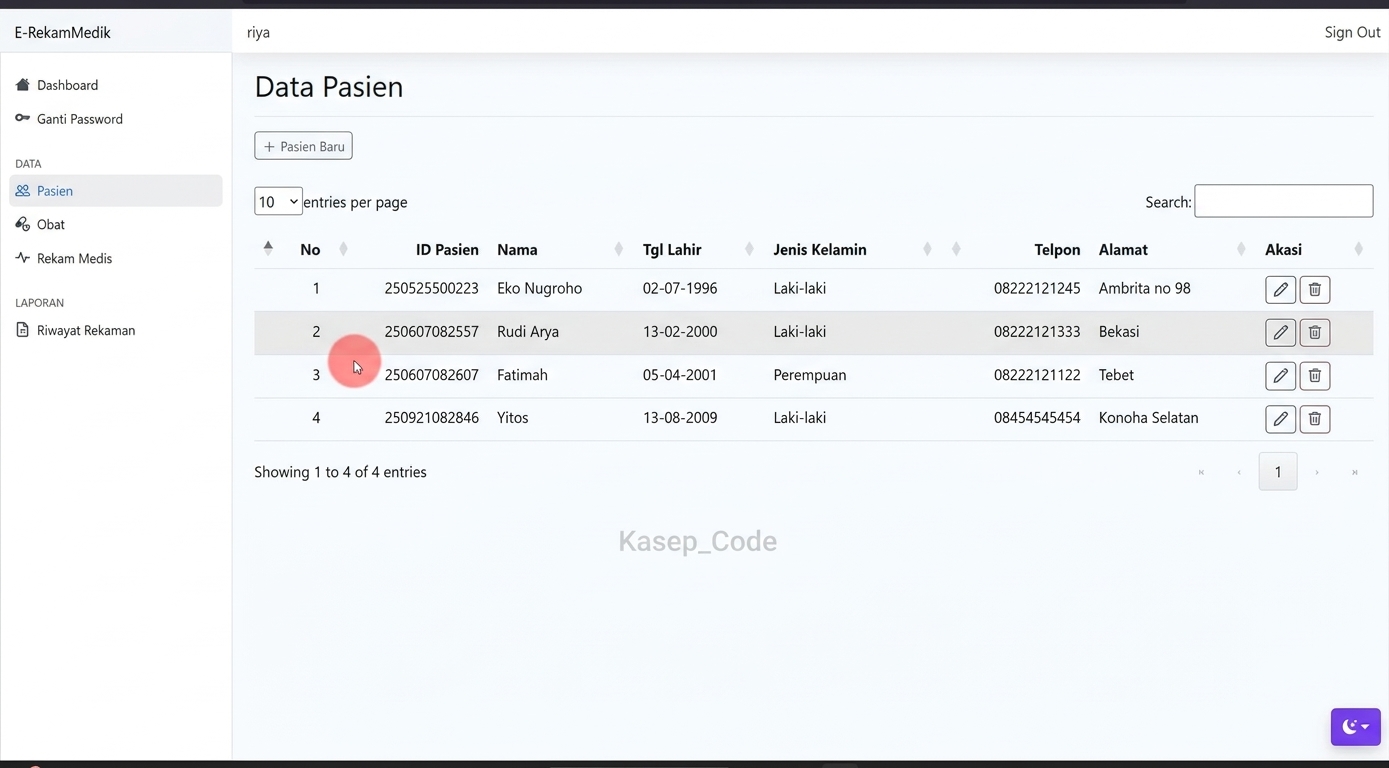Delete Fatimah's record using trash icon
The image size is (1389, 768).
click(x=1314, y=376)
